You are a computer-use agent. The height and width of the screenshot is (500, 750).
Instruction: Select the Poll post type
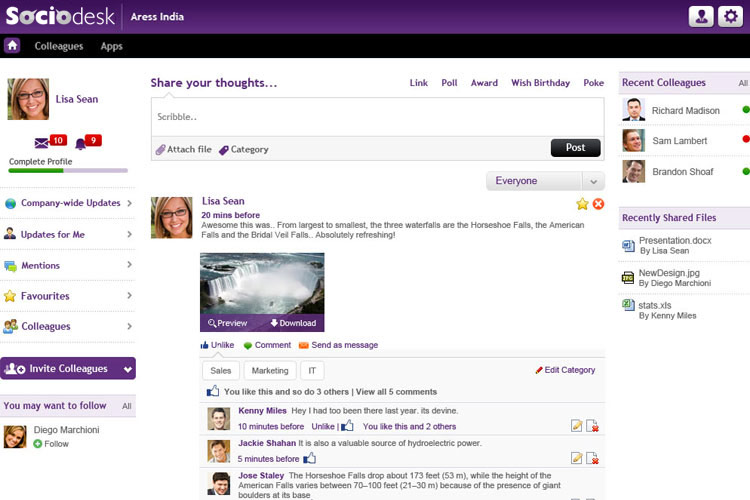[x=449, y=83]
